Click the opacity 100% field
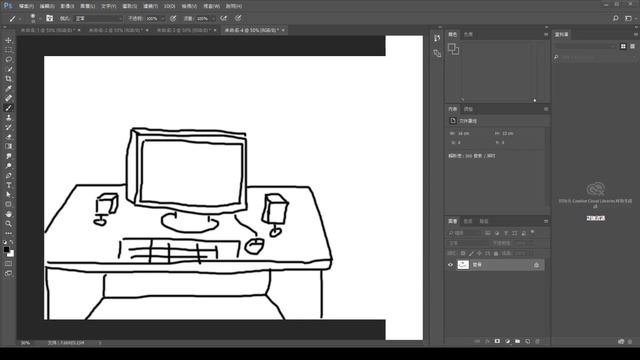 152,18
